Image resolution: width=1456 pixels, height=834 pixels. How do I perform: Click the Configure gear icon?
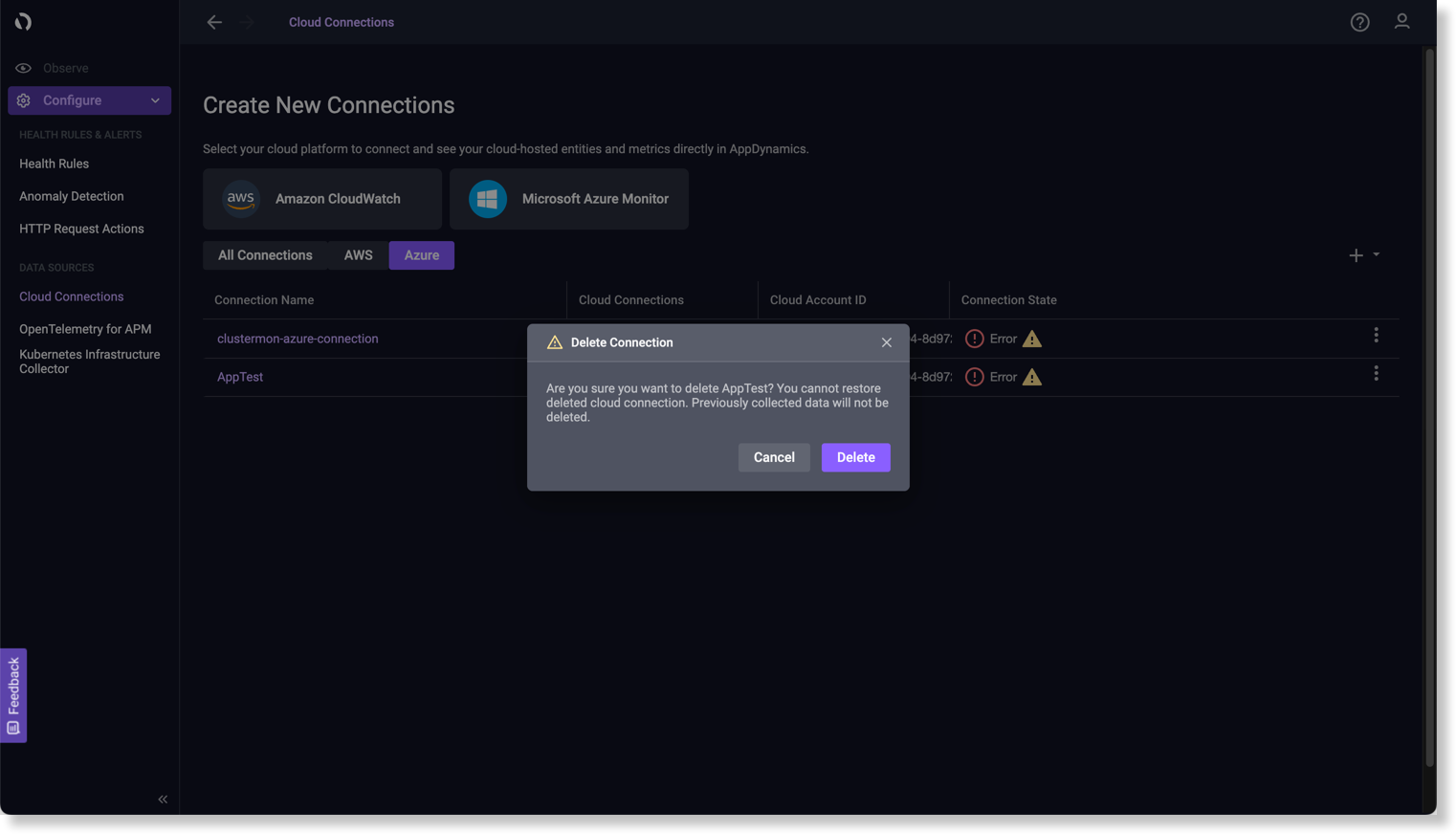pos(24,100)
